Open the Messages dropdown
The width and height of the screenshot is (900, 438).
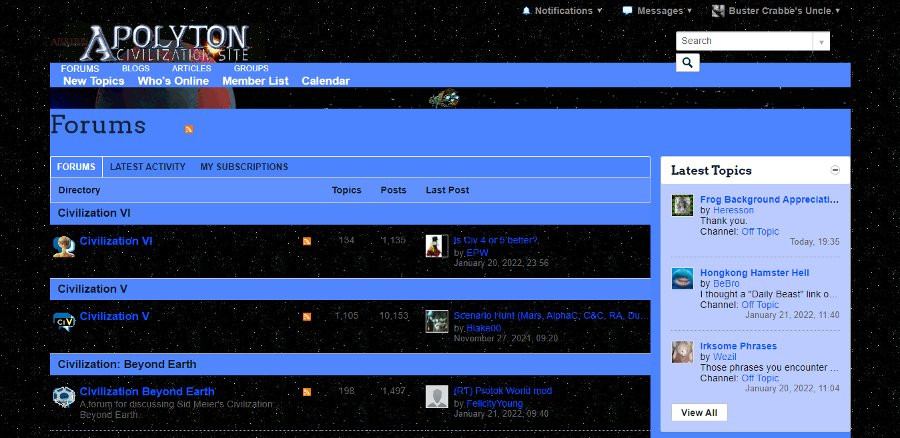pos(657,10)
